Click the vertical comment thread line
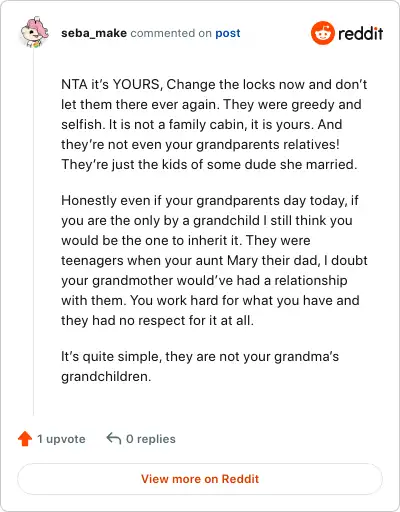 tap(33, 232)
